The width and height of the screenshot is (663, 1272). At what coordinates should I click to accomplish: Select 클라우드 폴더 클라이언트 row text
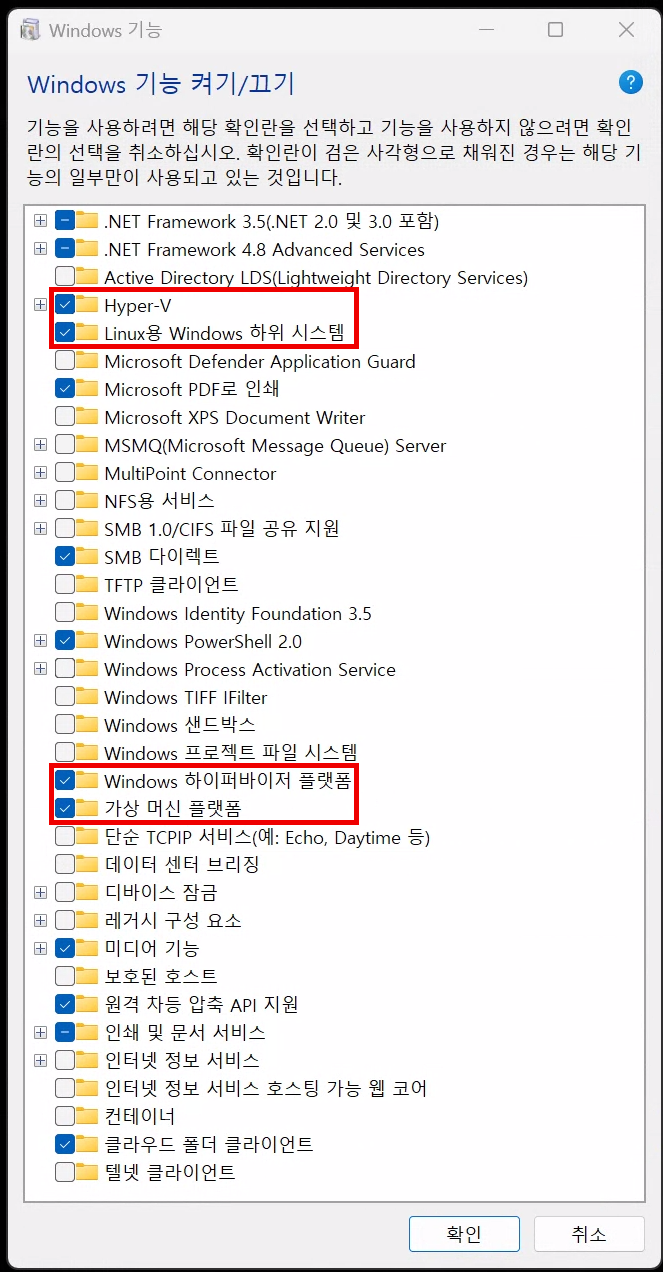tap(209, 1143)
